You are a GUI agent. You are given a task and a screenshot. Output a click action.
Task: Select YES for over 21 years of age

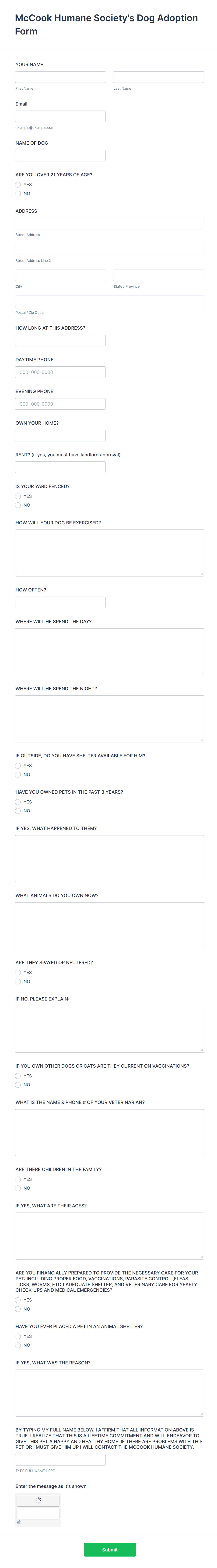tap(18, 184)
